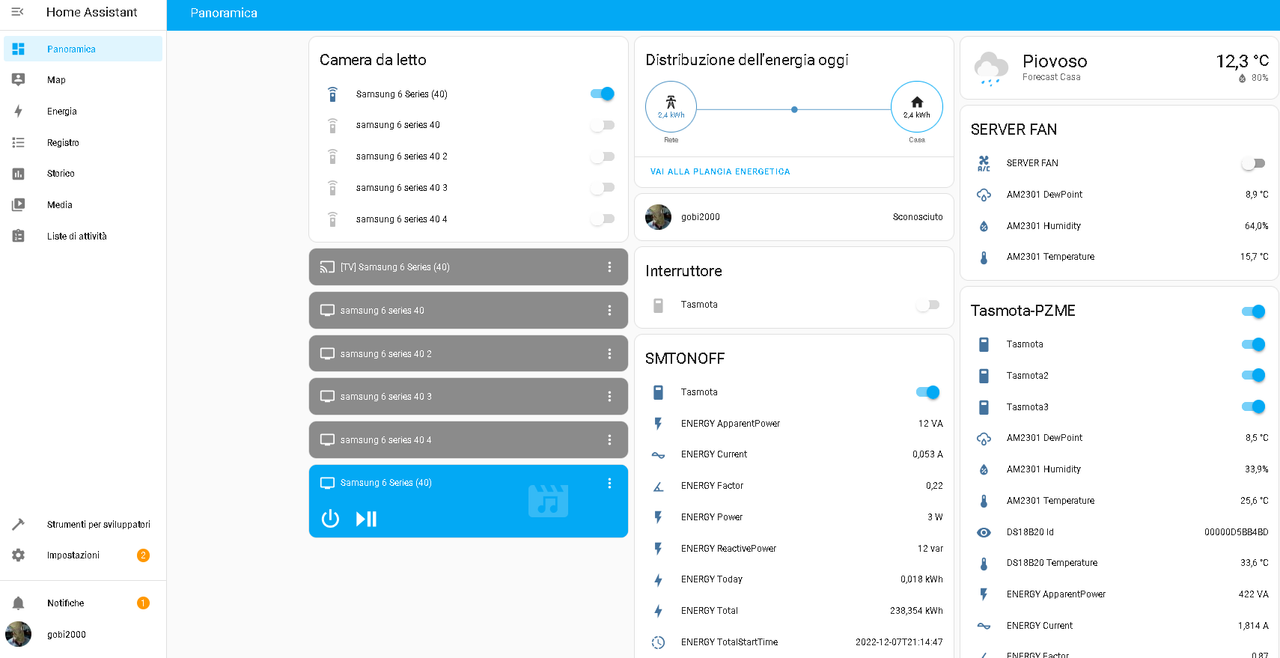The image size is (1280, 658).
Task: Click remote icon beside Samsung 6 Series (40)
Action: click(333, 94)
